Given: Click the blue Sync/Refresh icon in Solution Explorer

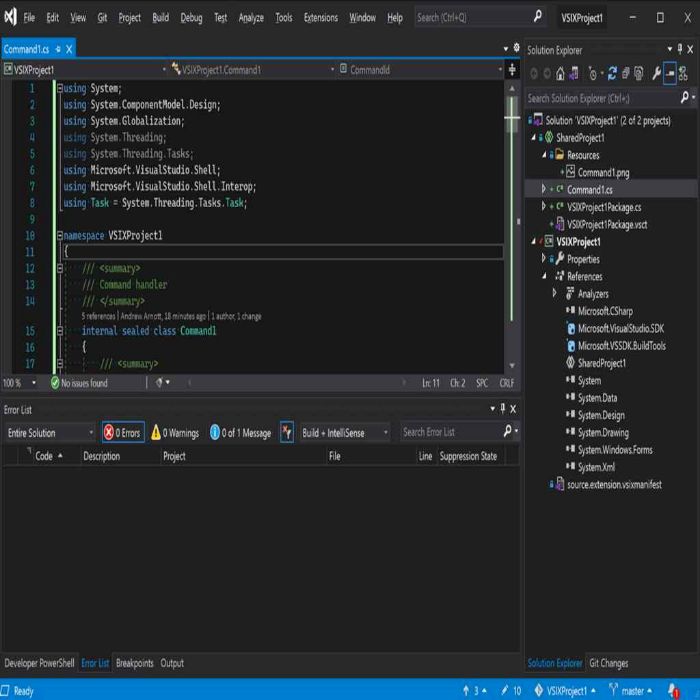Looking at the screenshot, I should [x=612, y=74].
